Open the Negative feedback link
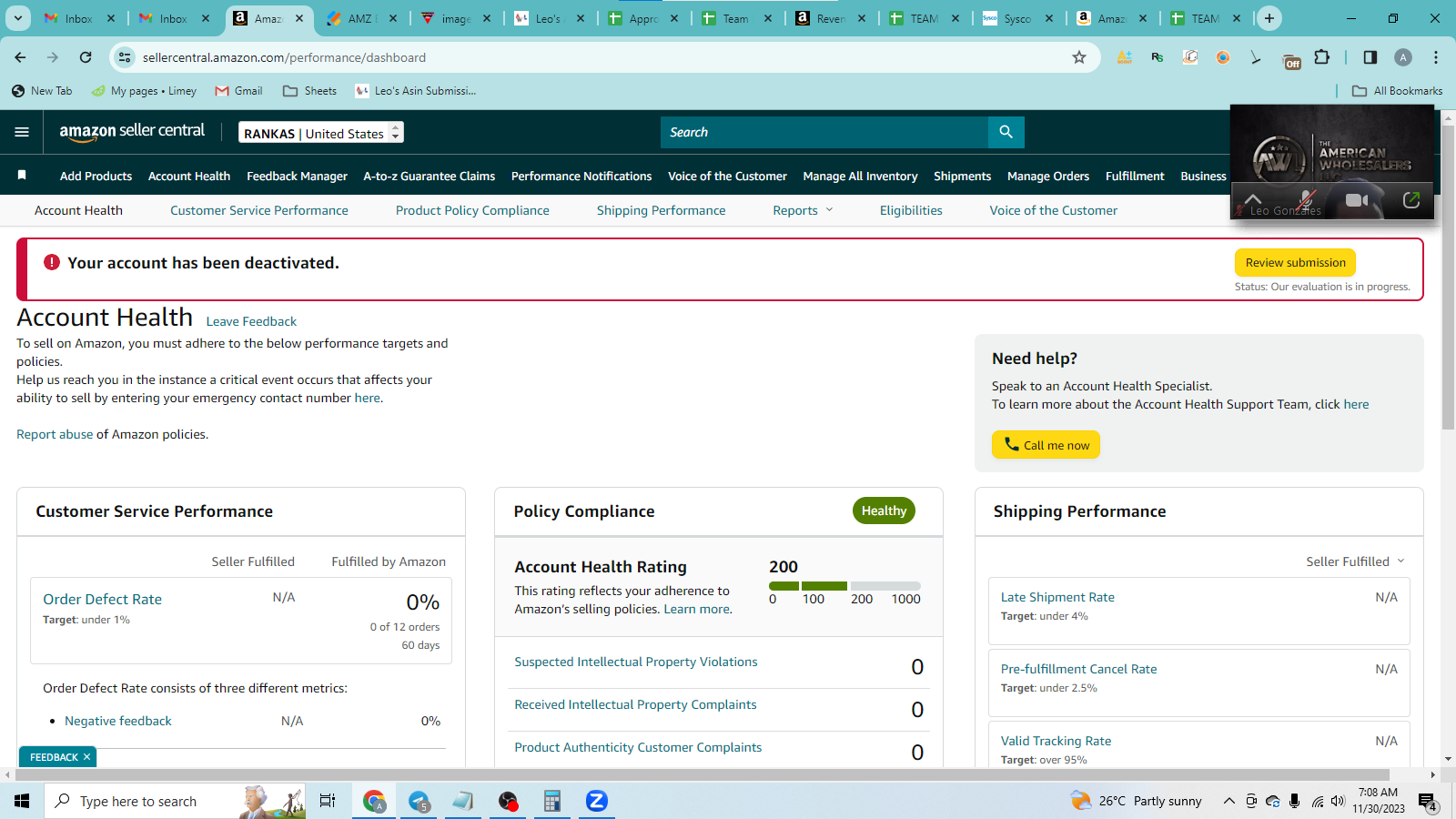 (118, 721)
